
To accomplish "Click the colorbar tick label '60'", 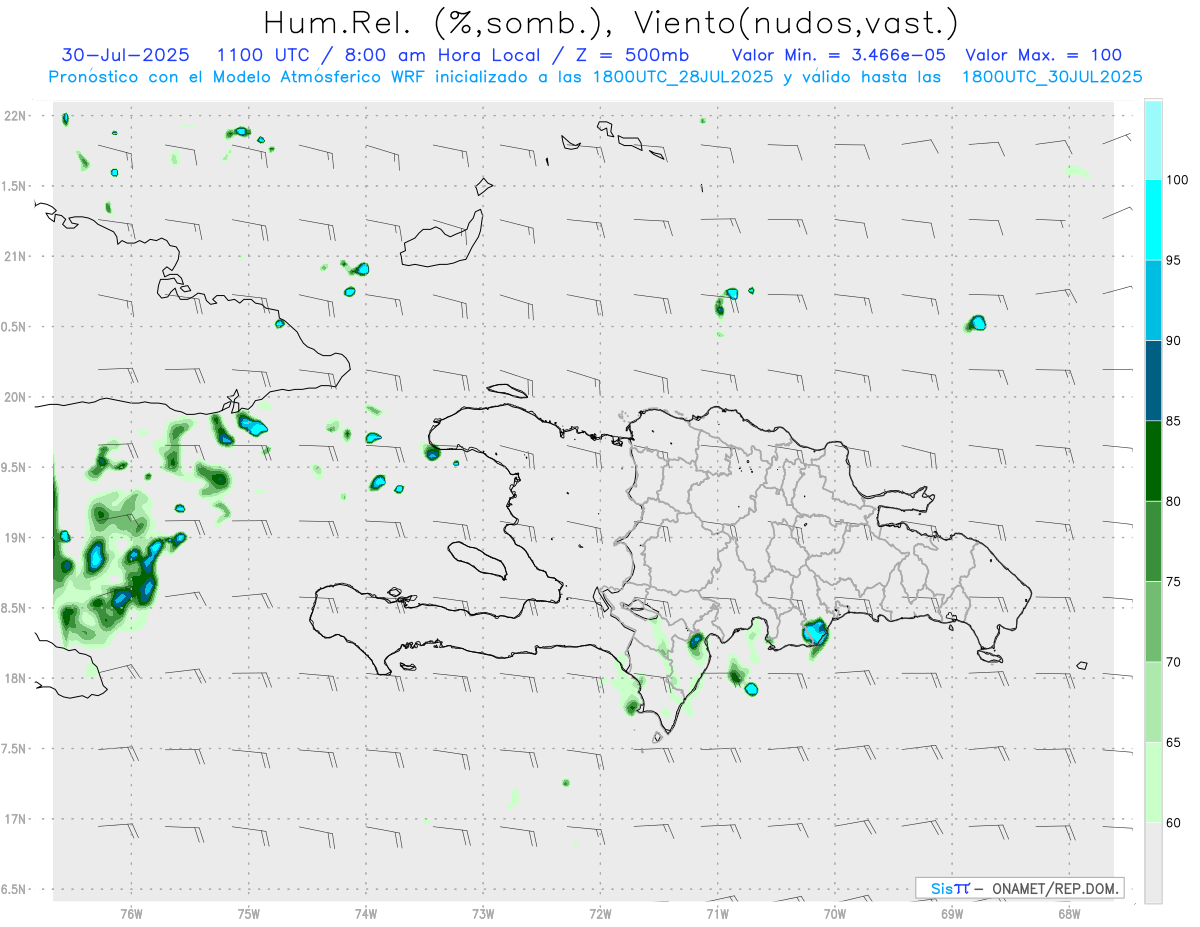I will click(x=1173, y=822).
